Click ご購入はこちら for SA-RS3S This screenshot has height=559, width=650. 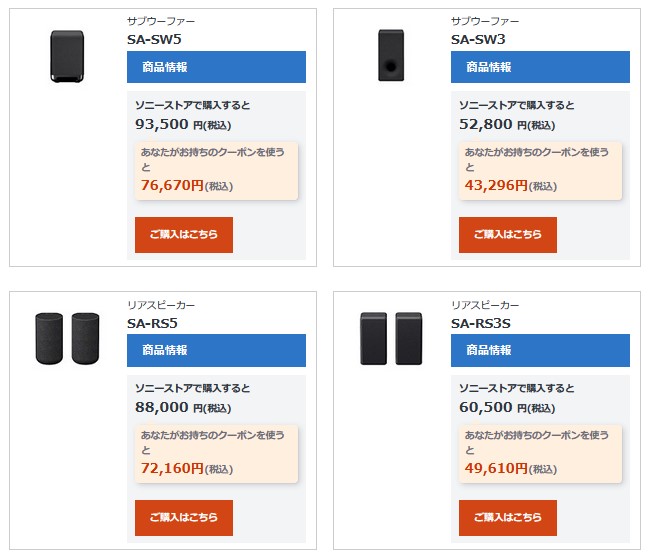pyautogui.click(x=508, y=518)
